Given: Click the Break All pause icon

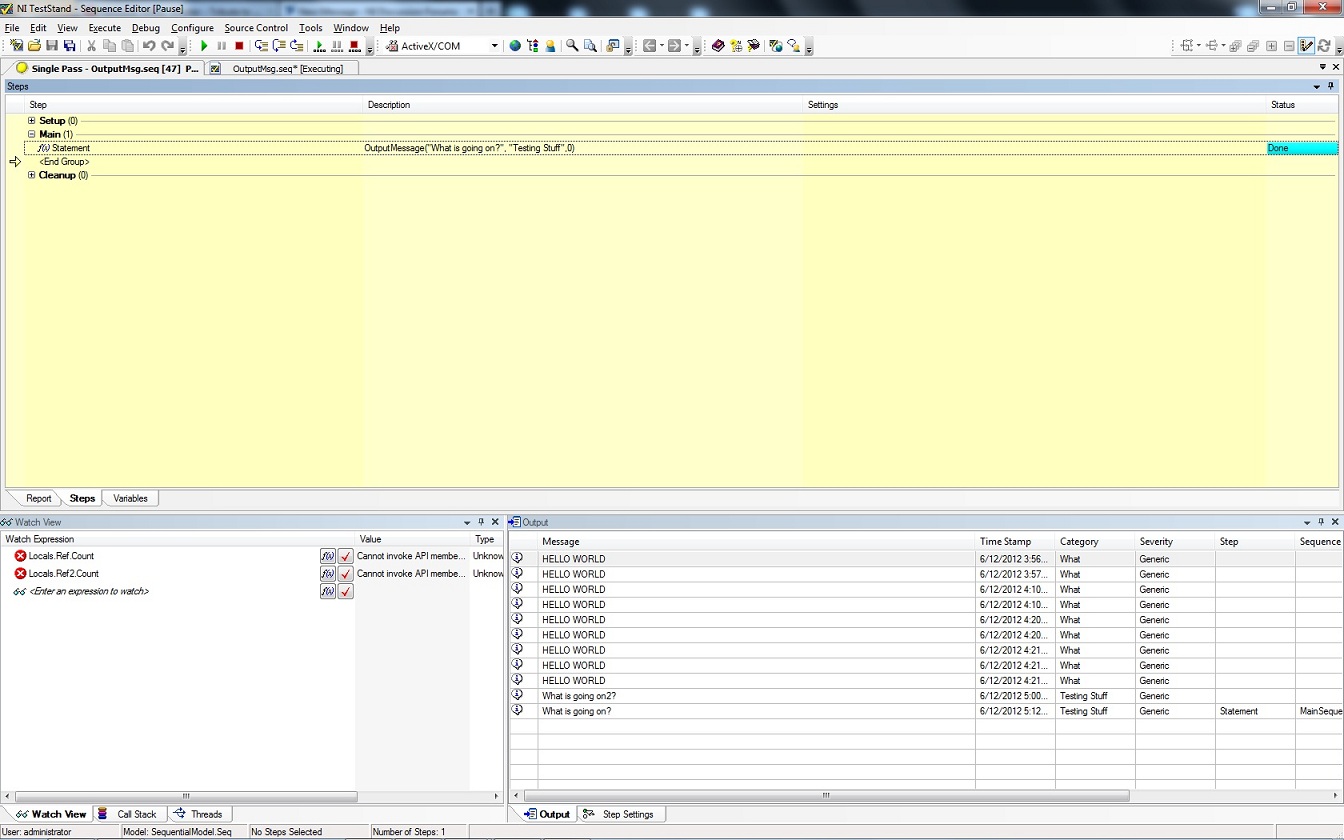Looking at the screenshot, I should point(336,46).
